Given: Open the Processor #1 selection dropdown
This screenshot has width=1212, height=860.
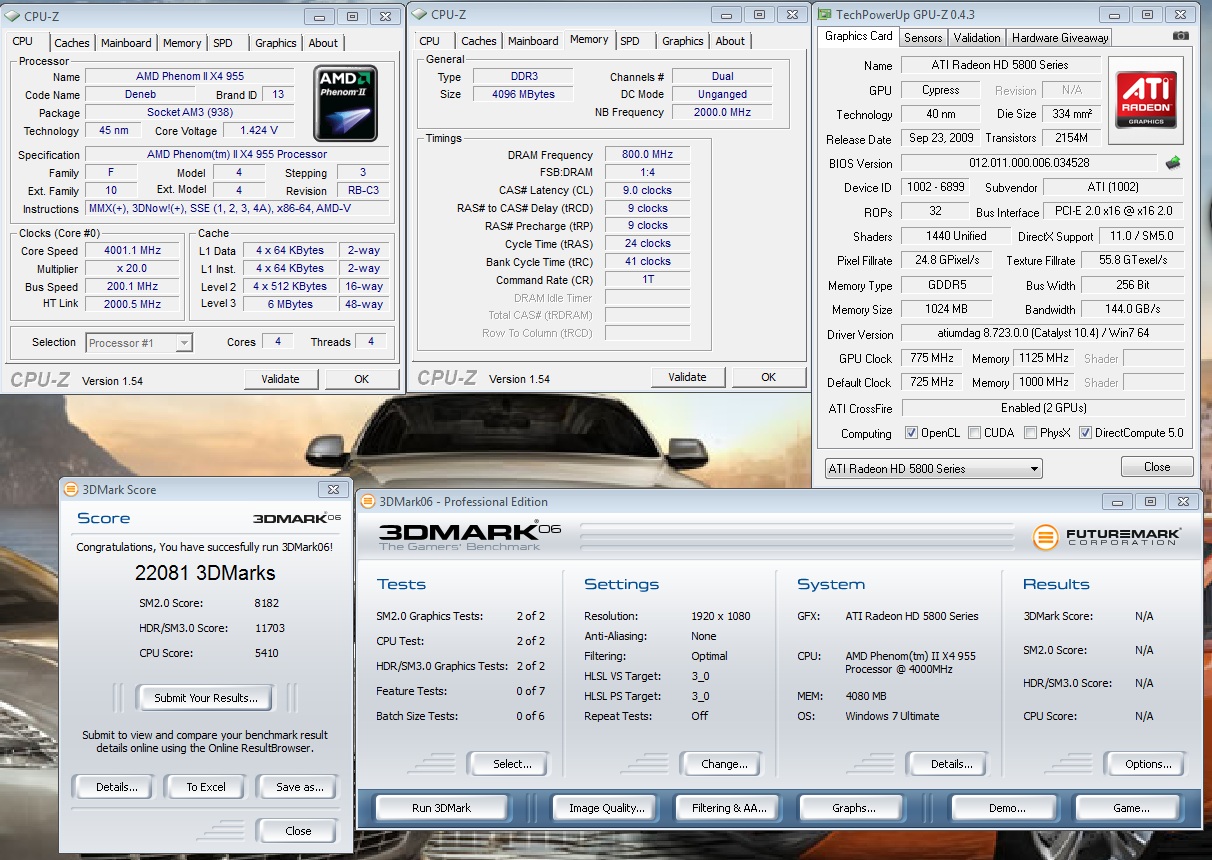Looking at the screenshot, I should point(139,343).
